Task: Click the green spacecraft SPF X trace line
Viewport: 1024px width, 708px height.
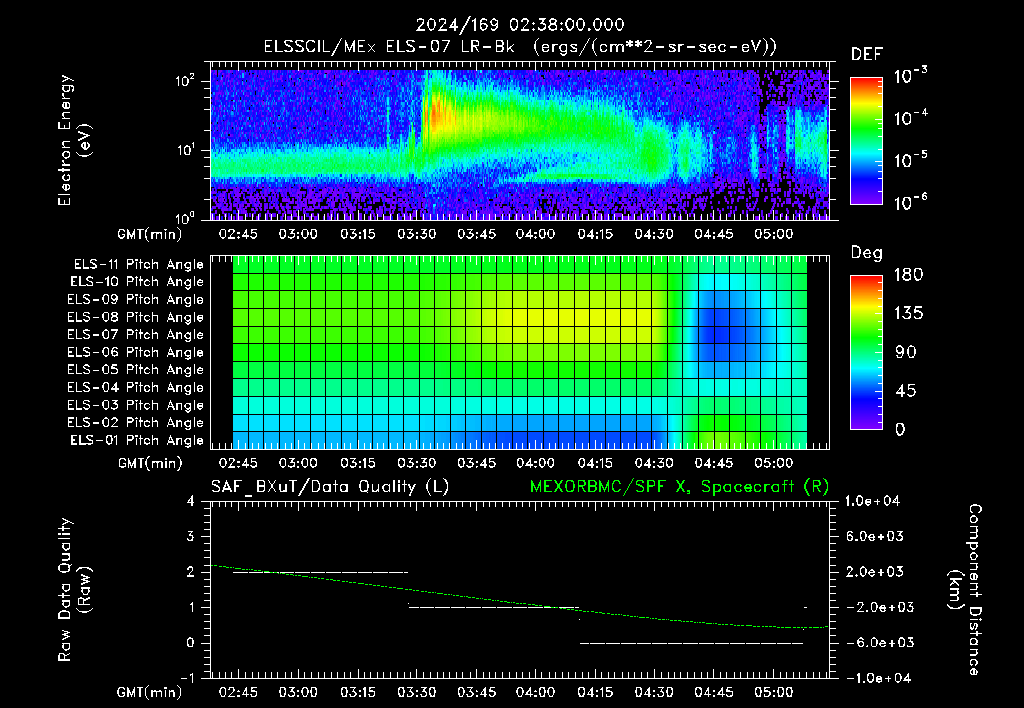Action: click(519, 601)
